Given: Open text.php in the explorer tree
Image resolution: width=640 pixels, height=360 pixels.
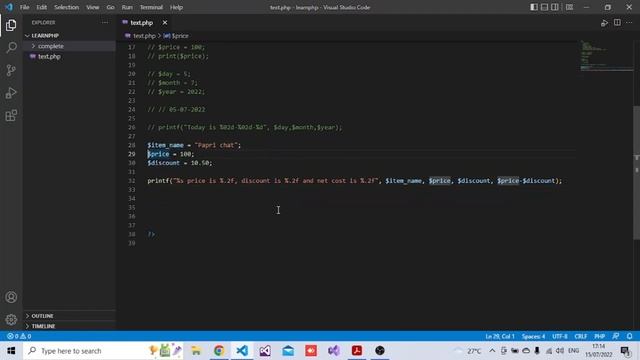Looking at the screenshot, I should (x=69, y=57).
